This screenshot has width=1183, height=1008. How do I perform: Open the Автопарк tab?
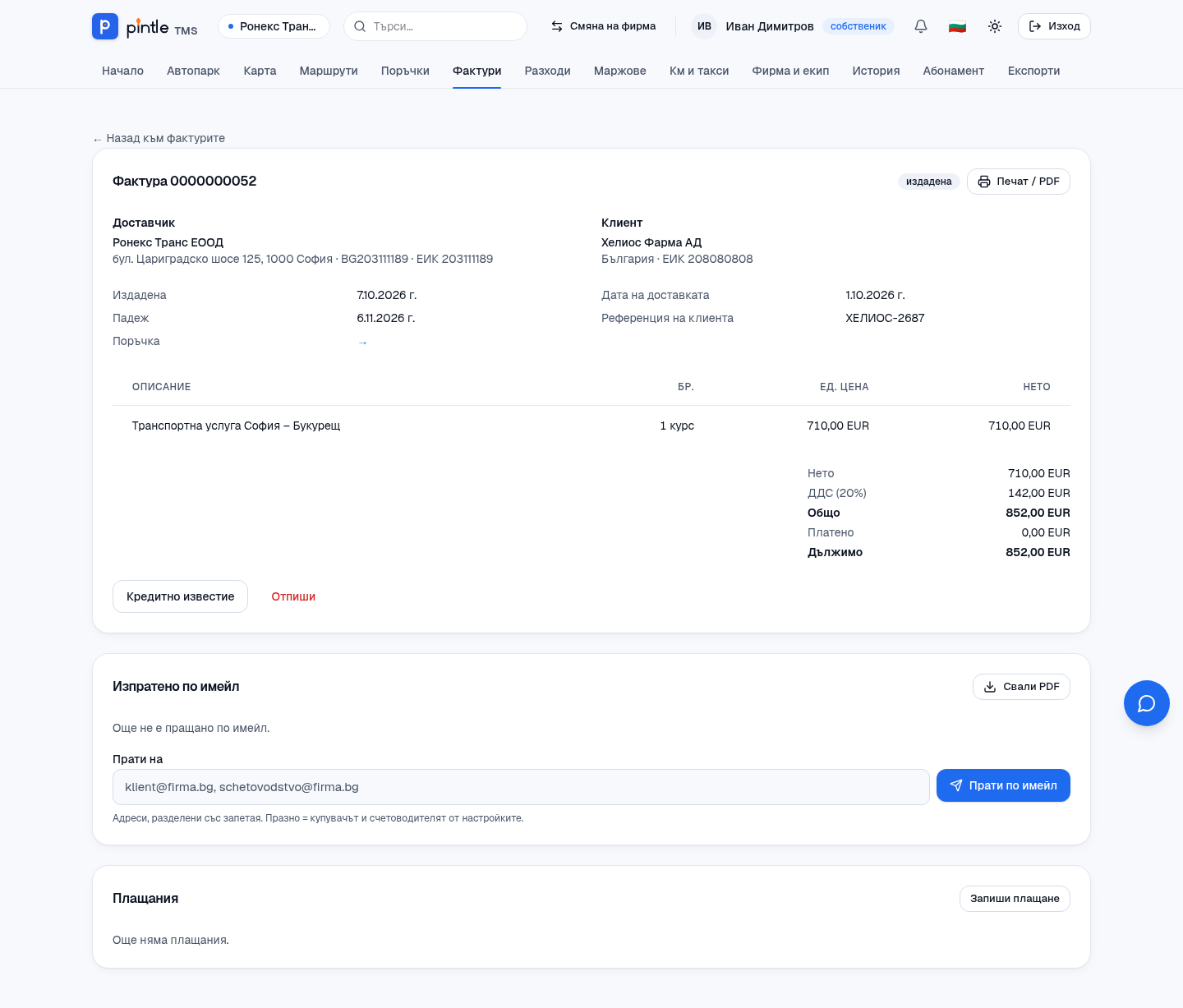pos(193,71)
